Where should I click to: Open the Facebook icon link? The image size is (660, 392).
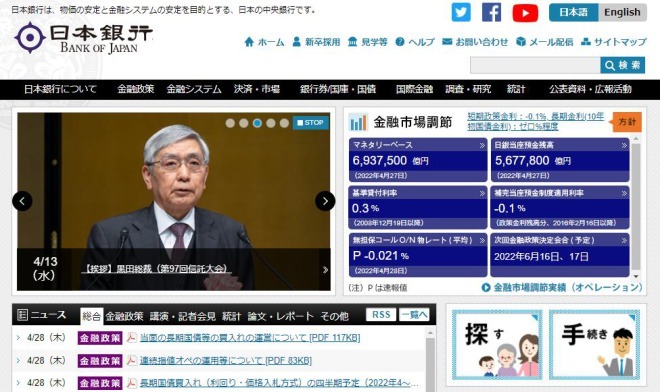pos(491,12)
